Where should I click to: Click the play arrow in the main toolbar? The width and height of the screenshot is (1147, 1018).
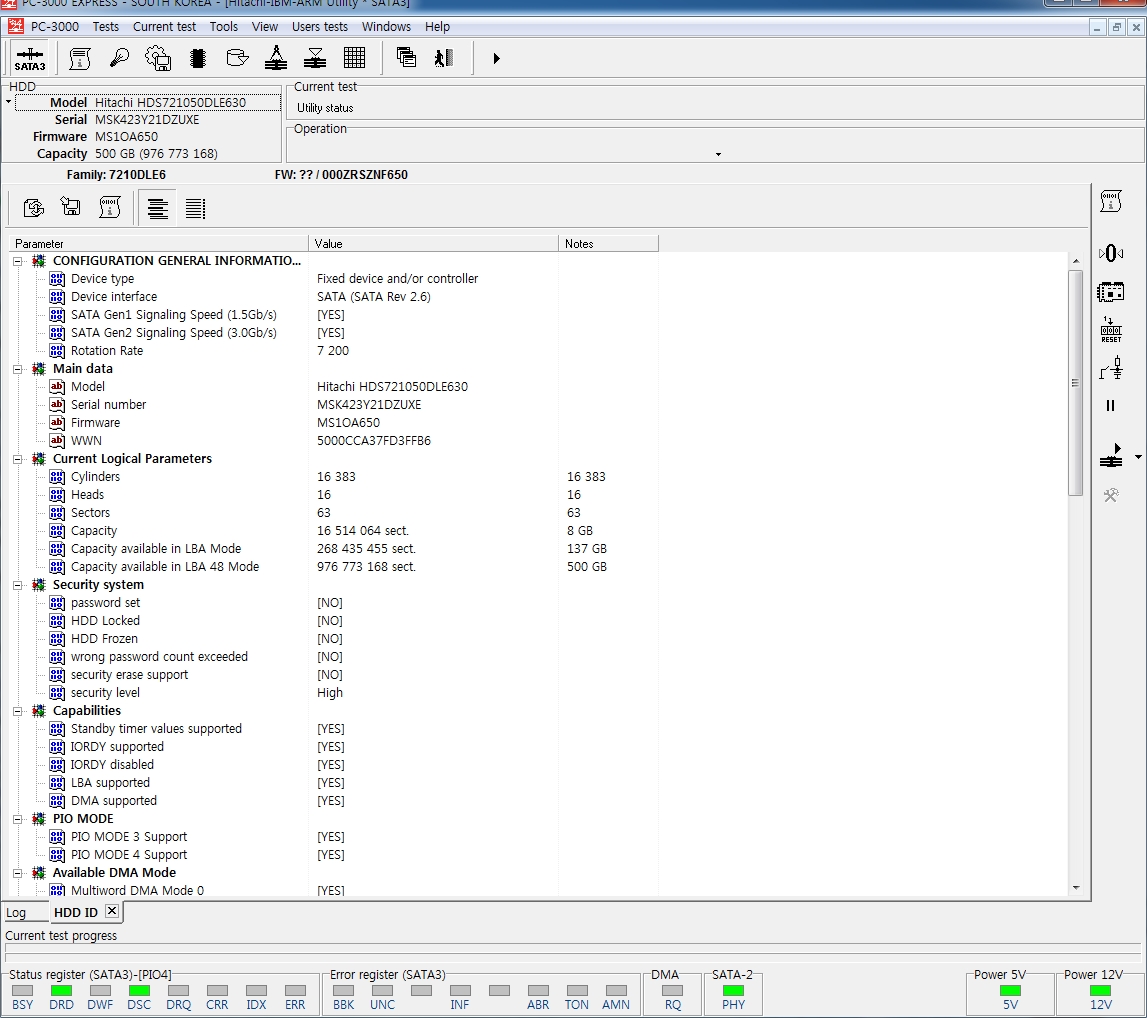point(496,59)
